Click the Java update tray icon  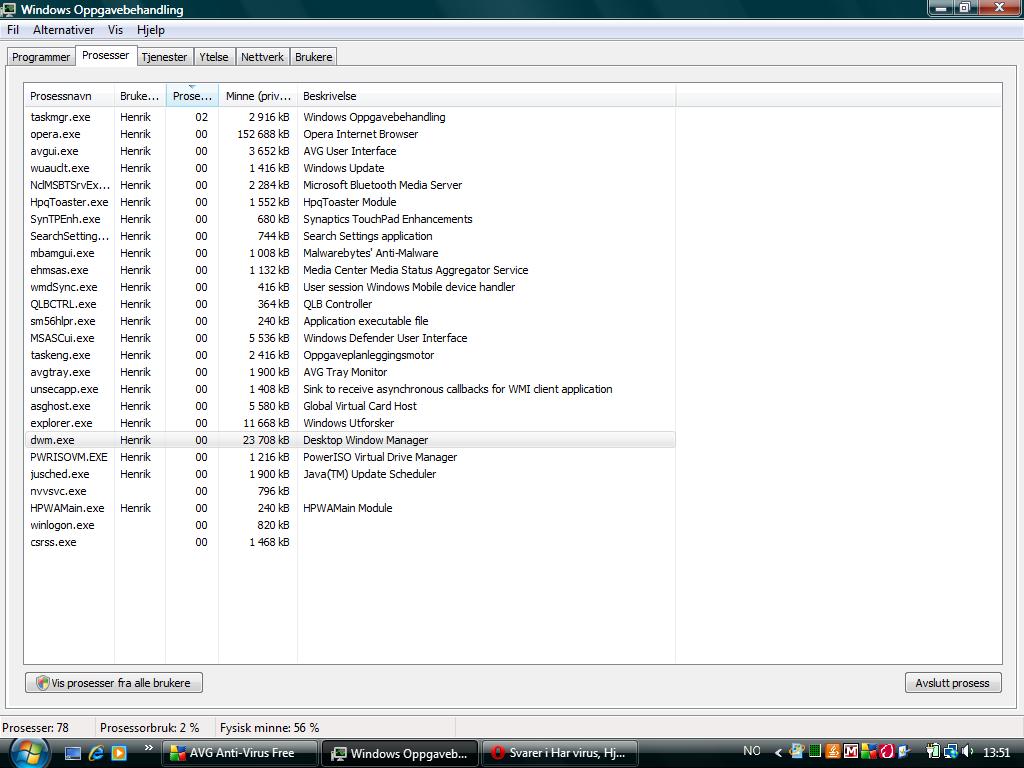pos(833,750)
